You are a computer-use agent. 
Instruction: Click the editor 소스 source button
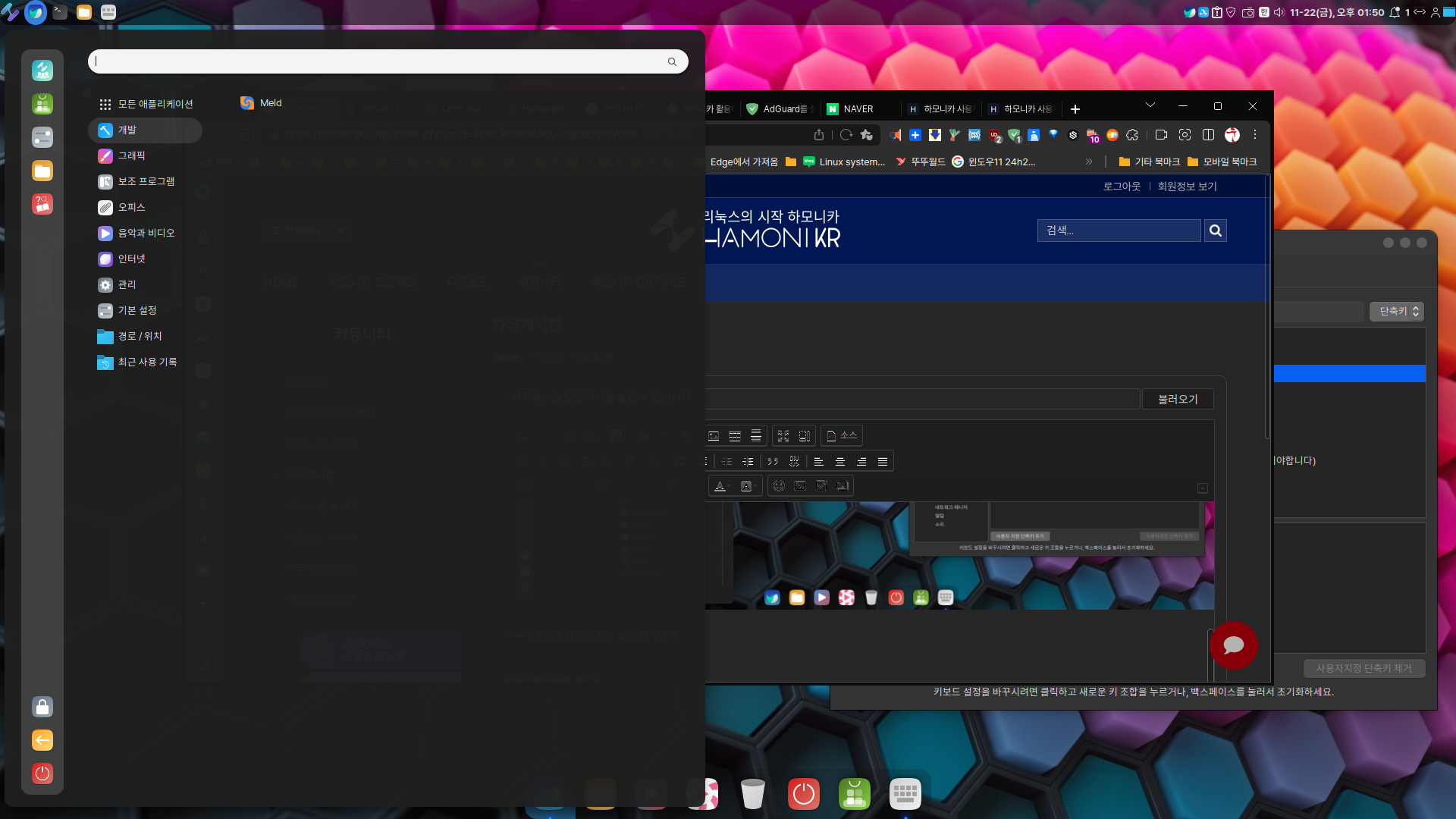(x=842, y=435)
